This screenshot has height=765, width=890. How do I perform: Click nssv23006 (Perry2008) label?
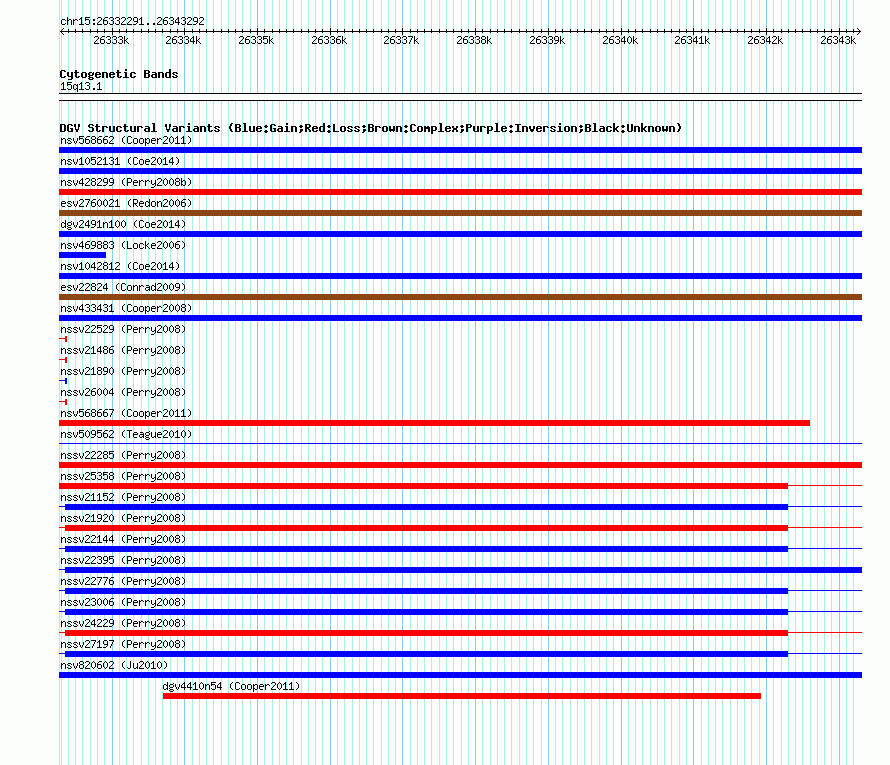tap(123, 602)
